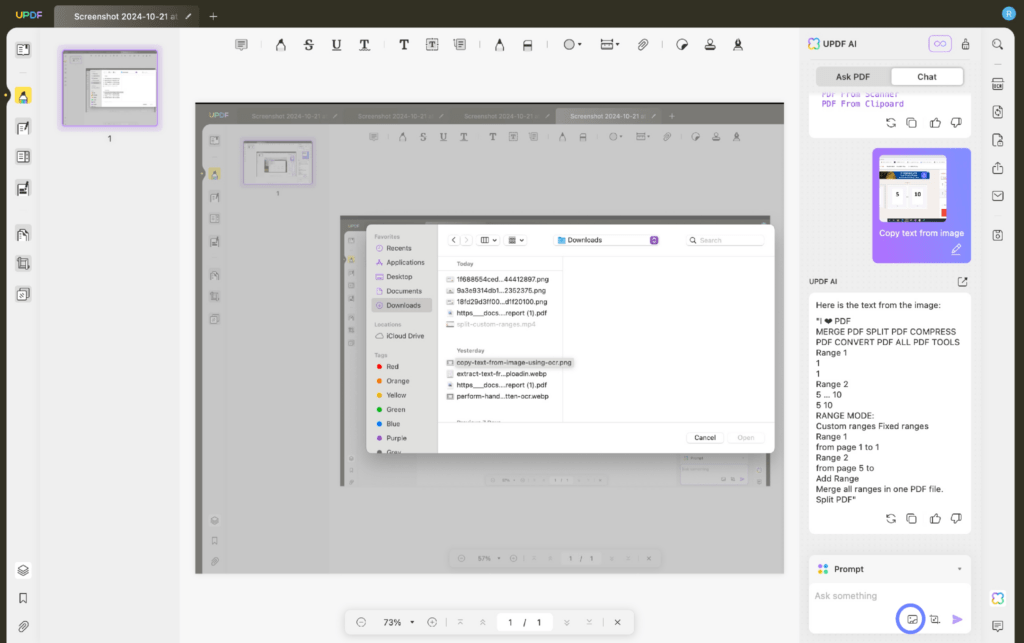
Task: Click the search icon in top right
Action: click(997, 44)
